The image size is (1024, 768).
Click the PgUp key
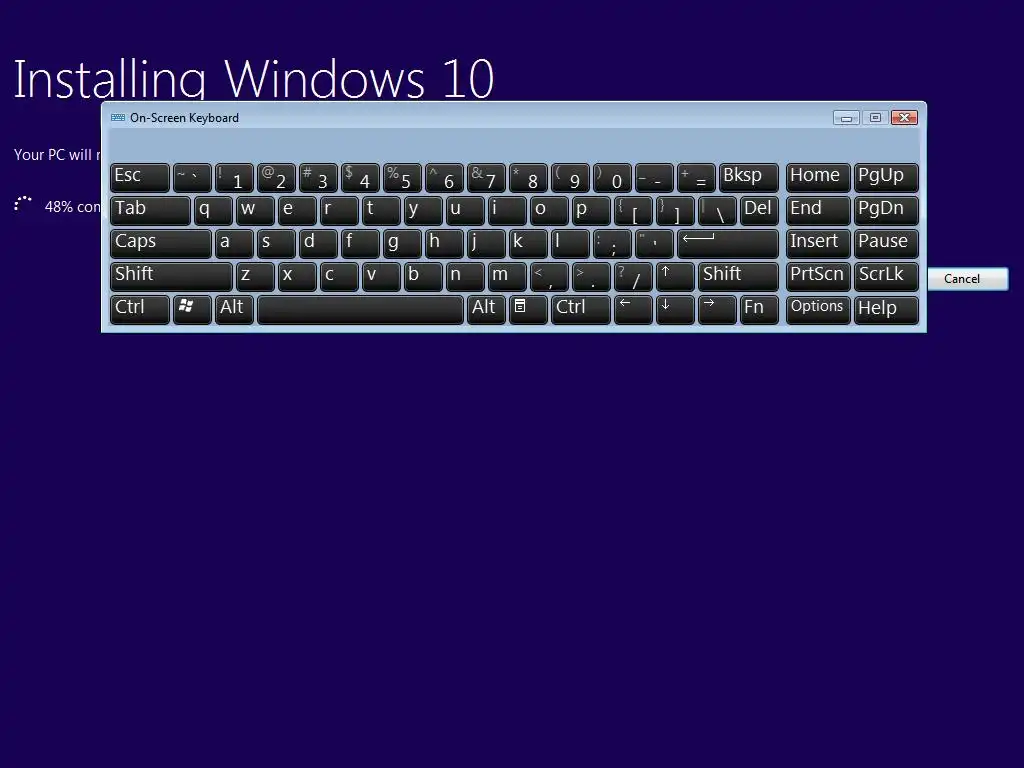click(886, 178)
